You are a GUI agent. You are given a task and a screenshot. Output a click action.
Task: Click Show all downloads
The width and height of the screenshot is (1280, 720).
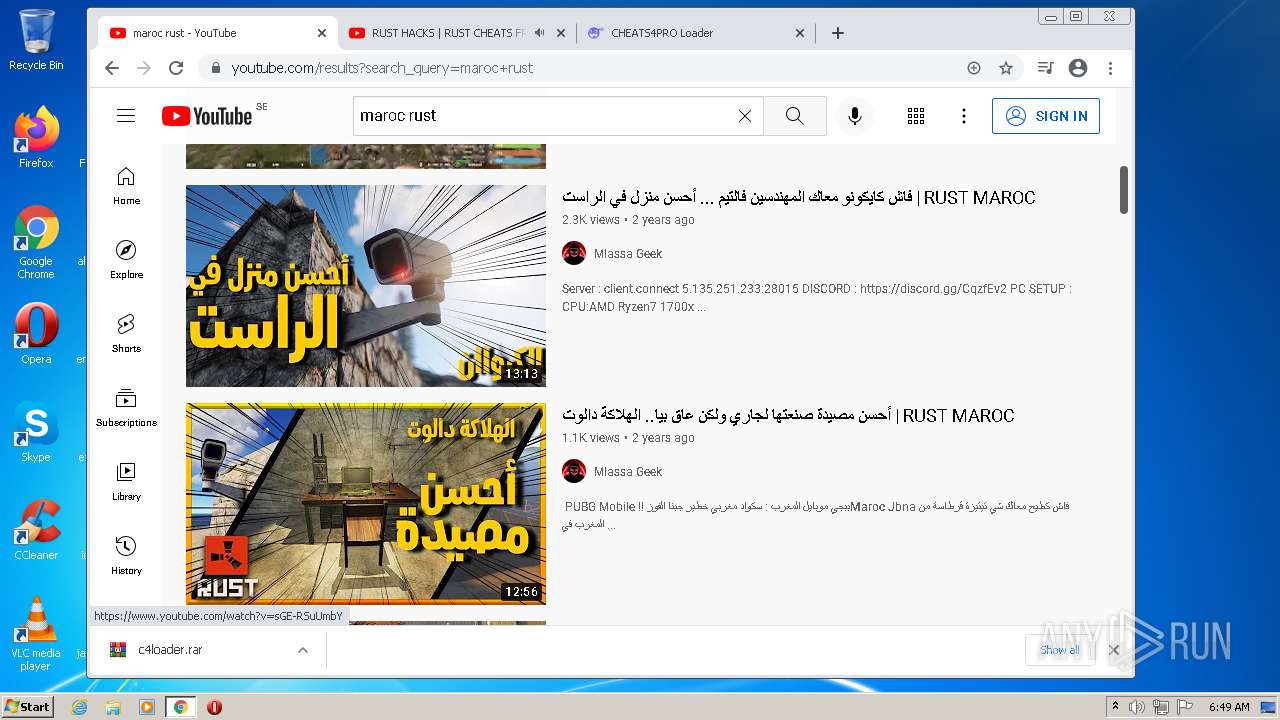(1059, 650)
